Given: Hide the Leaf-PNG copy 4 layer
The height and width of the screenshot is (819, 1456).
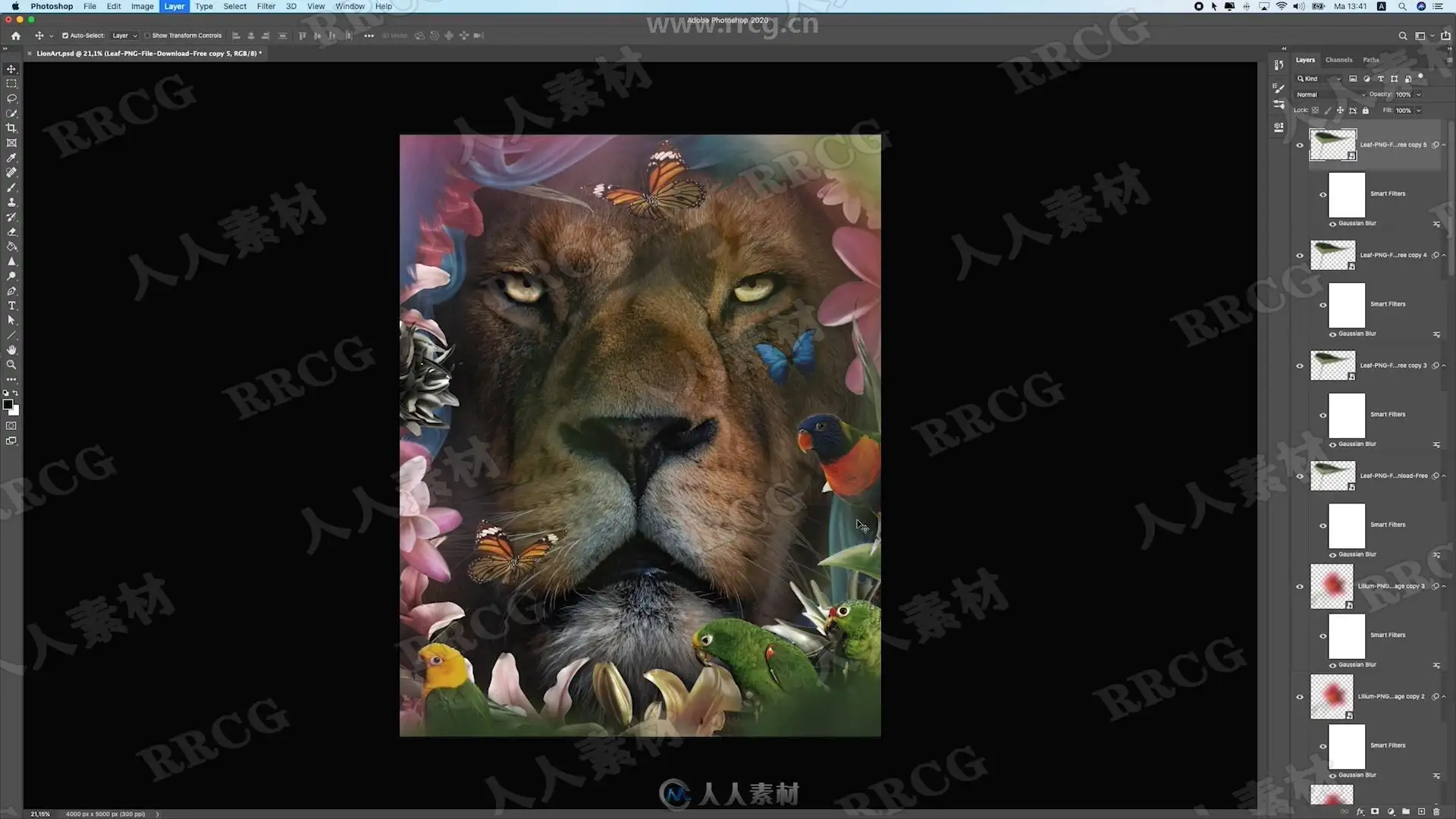Looking at the screenshot, I should point(1300,256).
